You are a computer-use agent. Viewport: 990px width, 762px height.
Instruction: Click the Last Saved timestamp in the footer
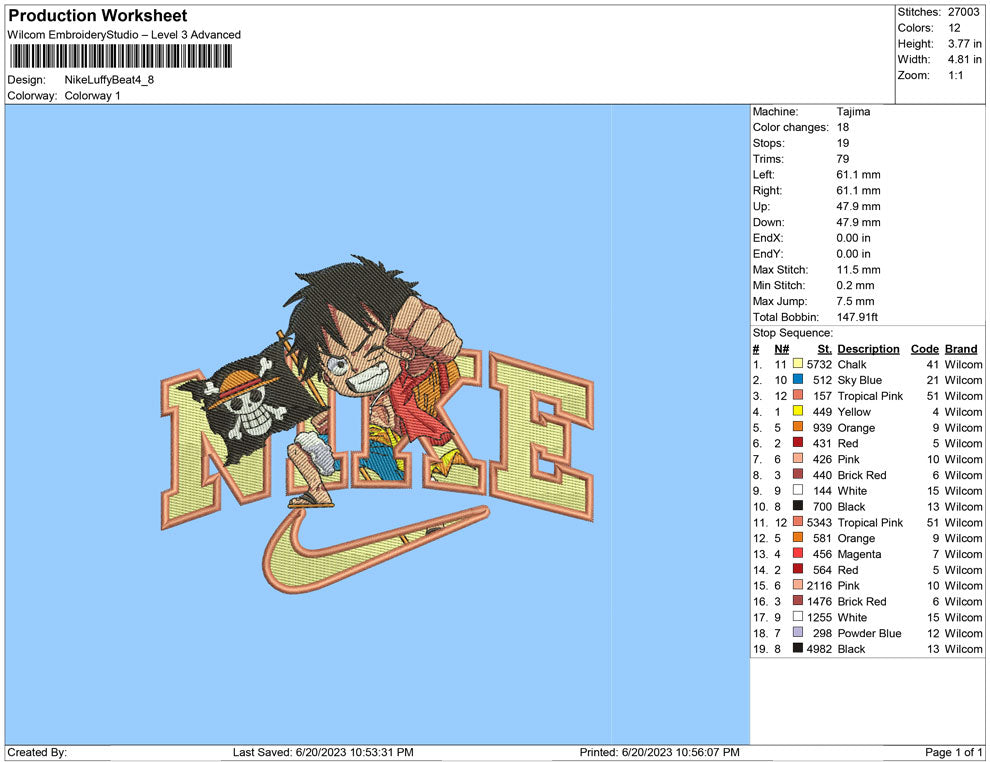[x=323, y=752]
